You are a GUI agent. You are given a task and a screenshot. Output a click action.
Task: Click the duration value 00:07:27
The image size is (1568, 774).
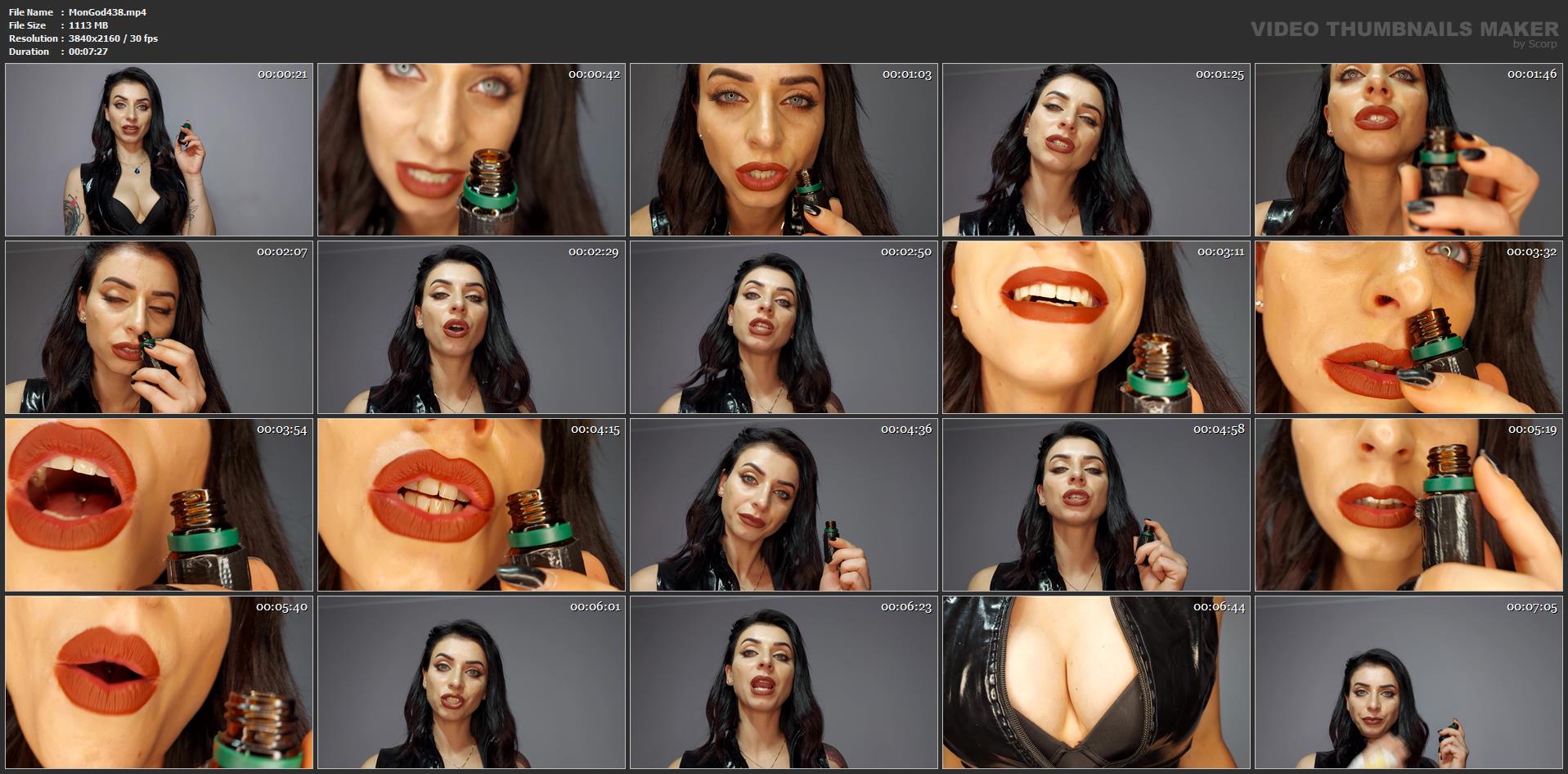88,52
